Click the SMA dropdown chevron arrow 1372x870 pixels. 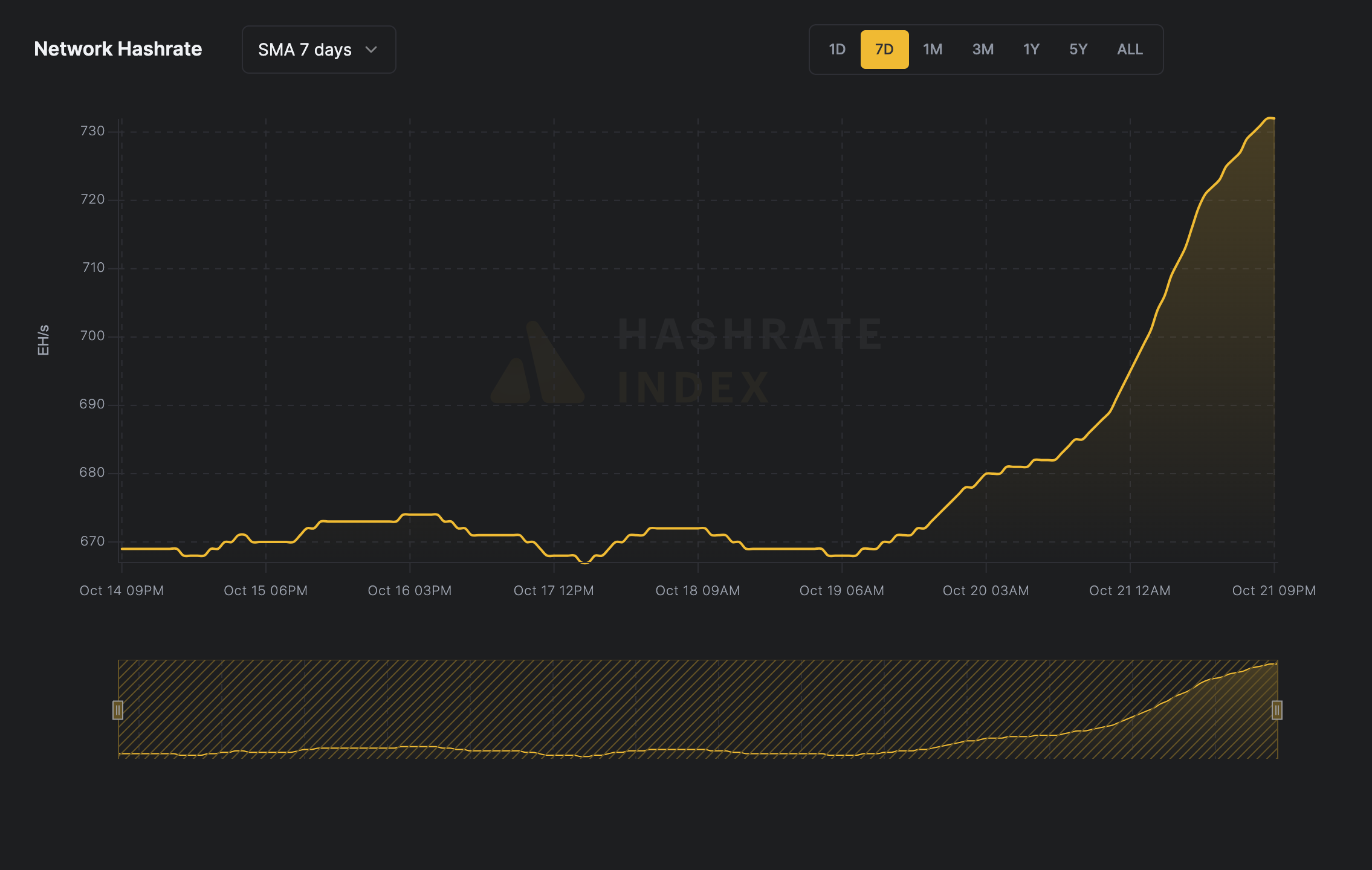(x=371, y=50)
